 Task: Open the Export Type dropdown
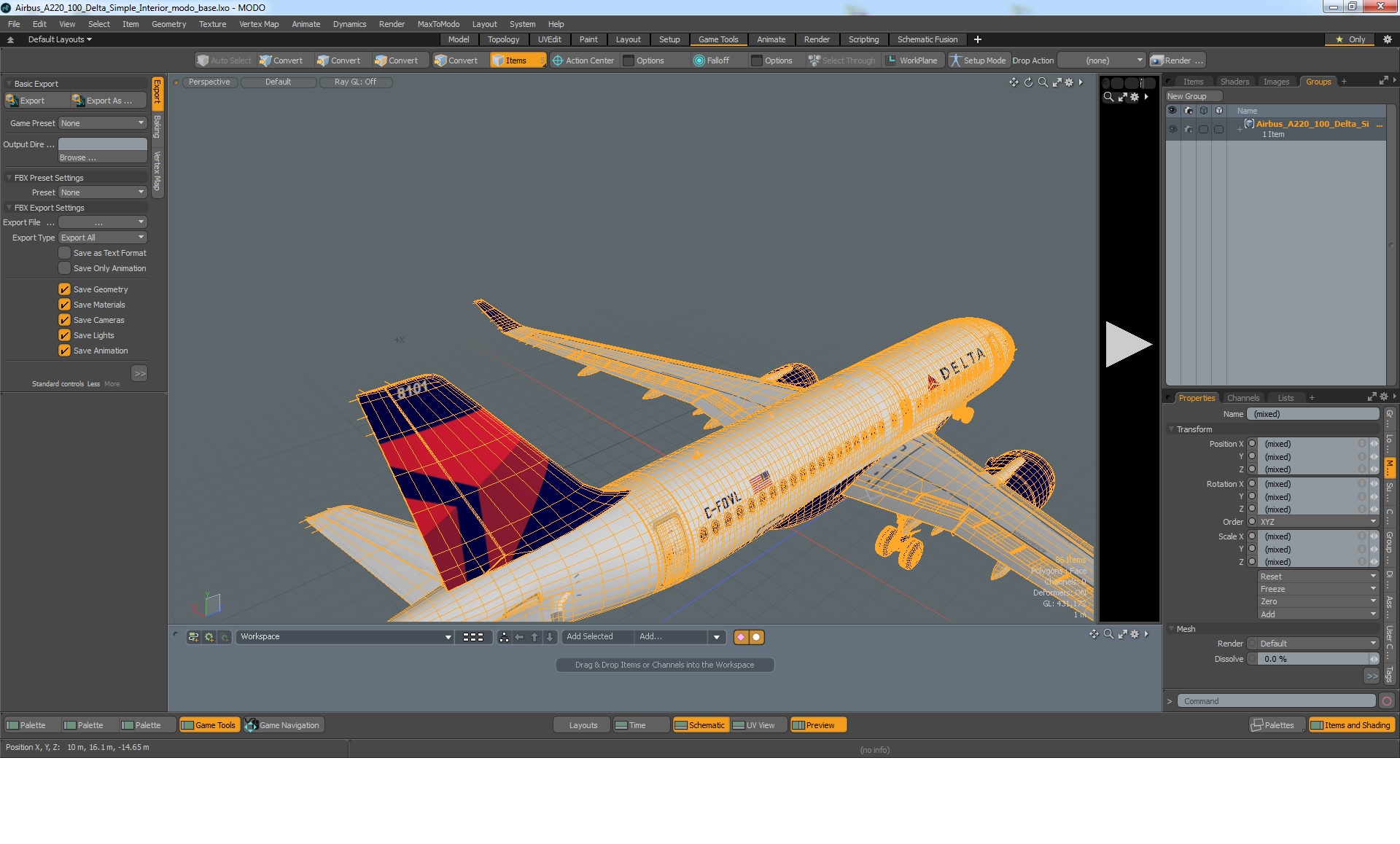pos(103,238)
